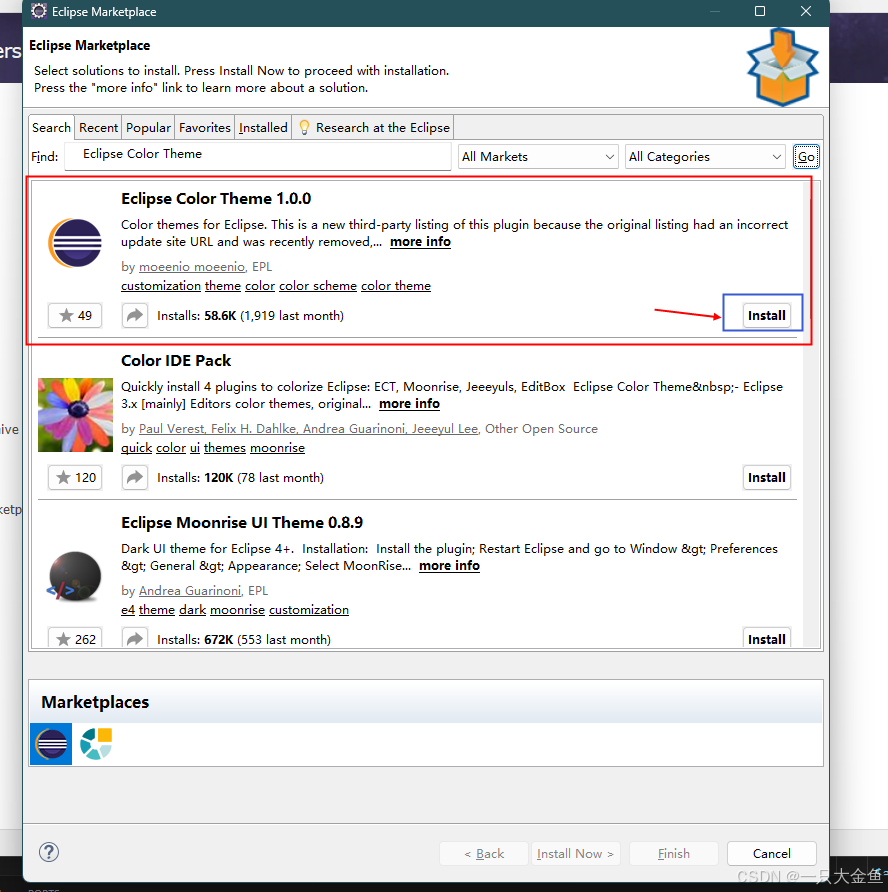Click the Back button
This screenshot has width=888, height=892.
484,853
